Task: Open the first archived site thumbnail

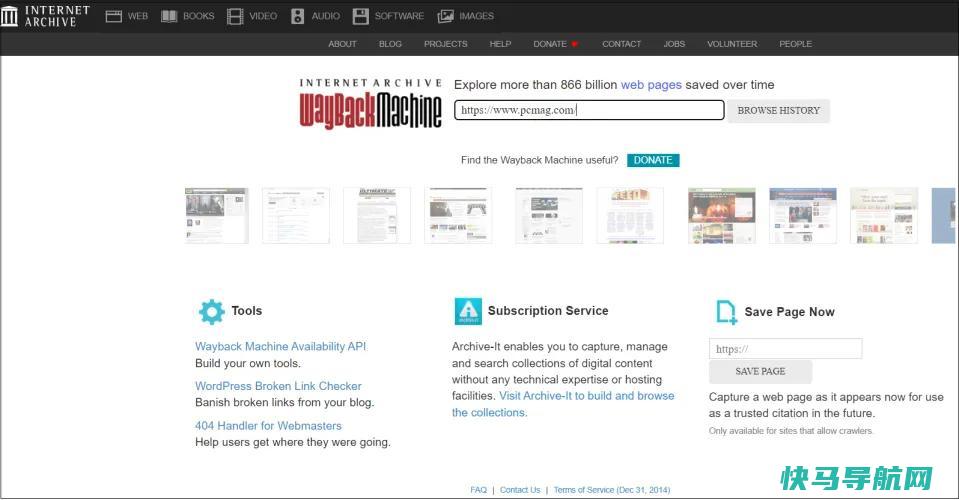Action: point(217,216)
